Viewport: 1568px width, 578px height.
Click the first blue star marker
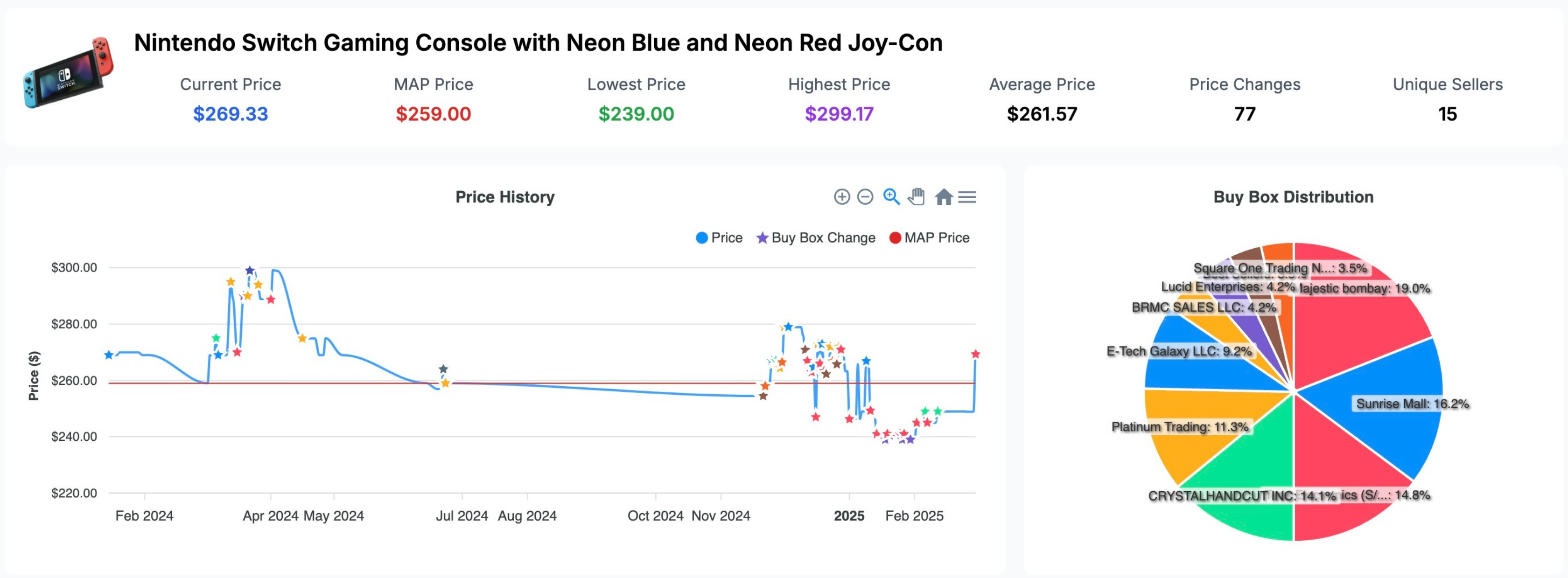(108, 355)
